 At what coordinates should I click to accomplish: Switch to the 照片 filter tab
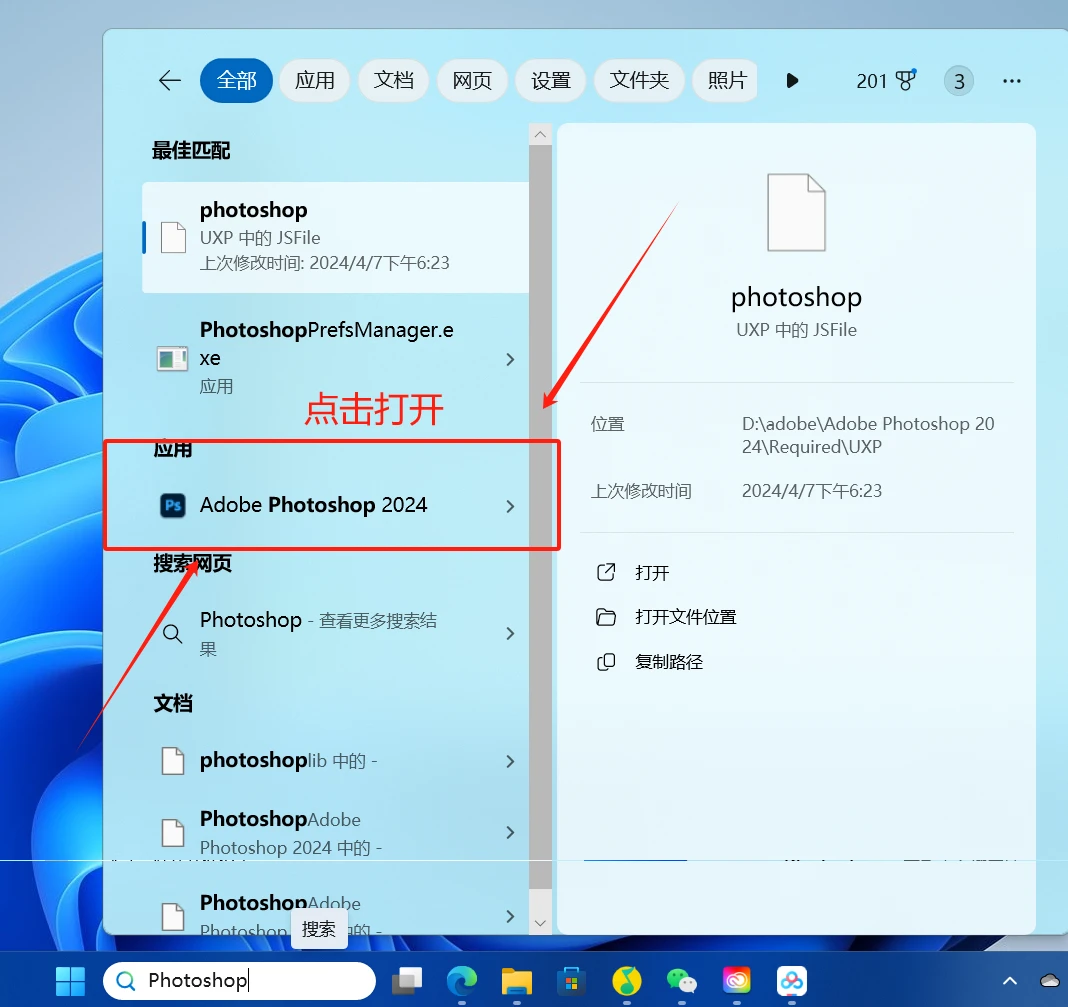(726, 80)
